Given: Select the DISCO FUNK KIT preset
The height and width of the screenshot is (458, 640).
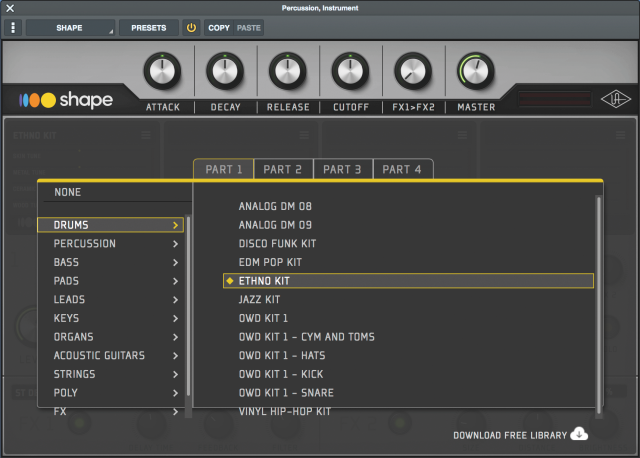Looking at the screenshot, I should tap(278, 244).
